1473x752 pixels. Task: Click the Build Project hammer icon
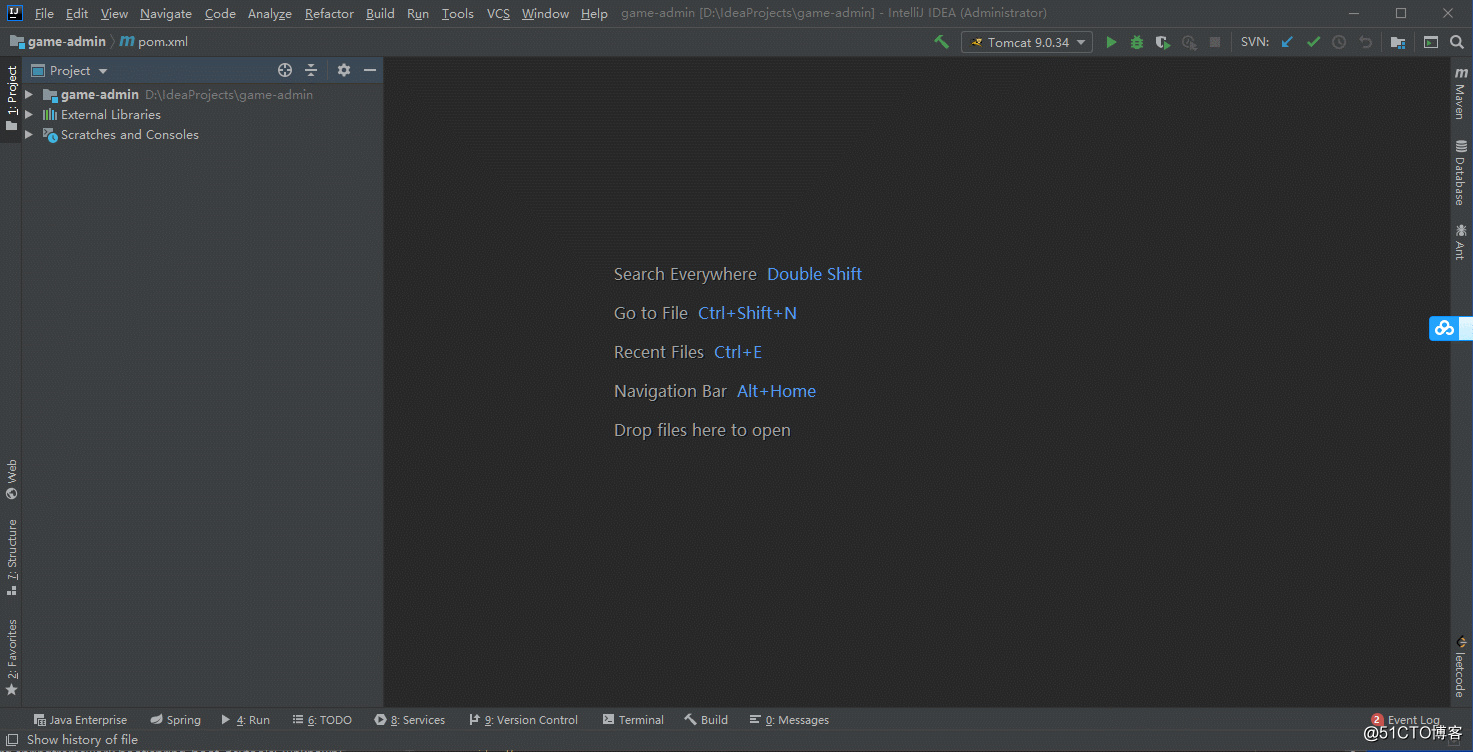click(941, 42)
